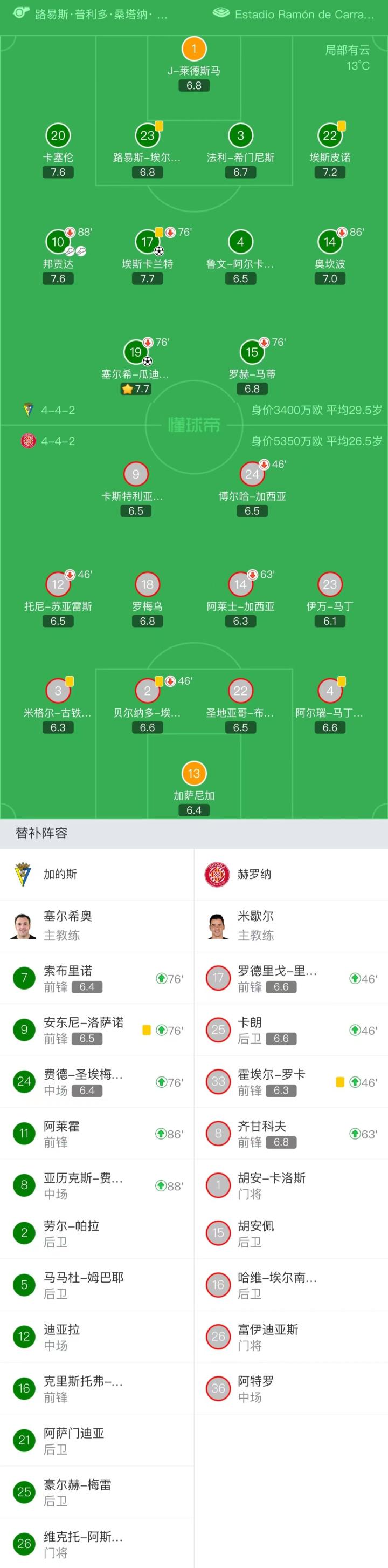Image resolution: width=388 pixels, height=1568 pixels.
Task: Tap 塞尔希-瓜迪 number 19 player badge
Action: point(136,352)
